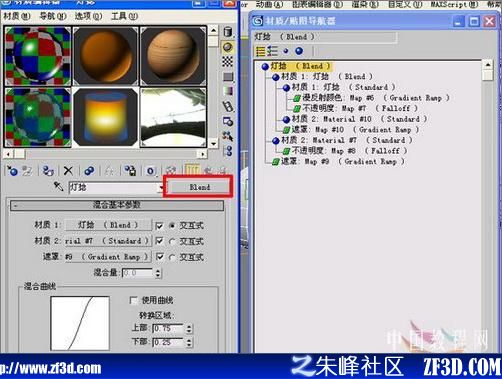Click the Sample UV Tiling icon
Image resolution: width=502 pixels, height=379 pixels.
[x=228, y=77]
